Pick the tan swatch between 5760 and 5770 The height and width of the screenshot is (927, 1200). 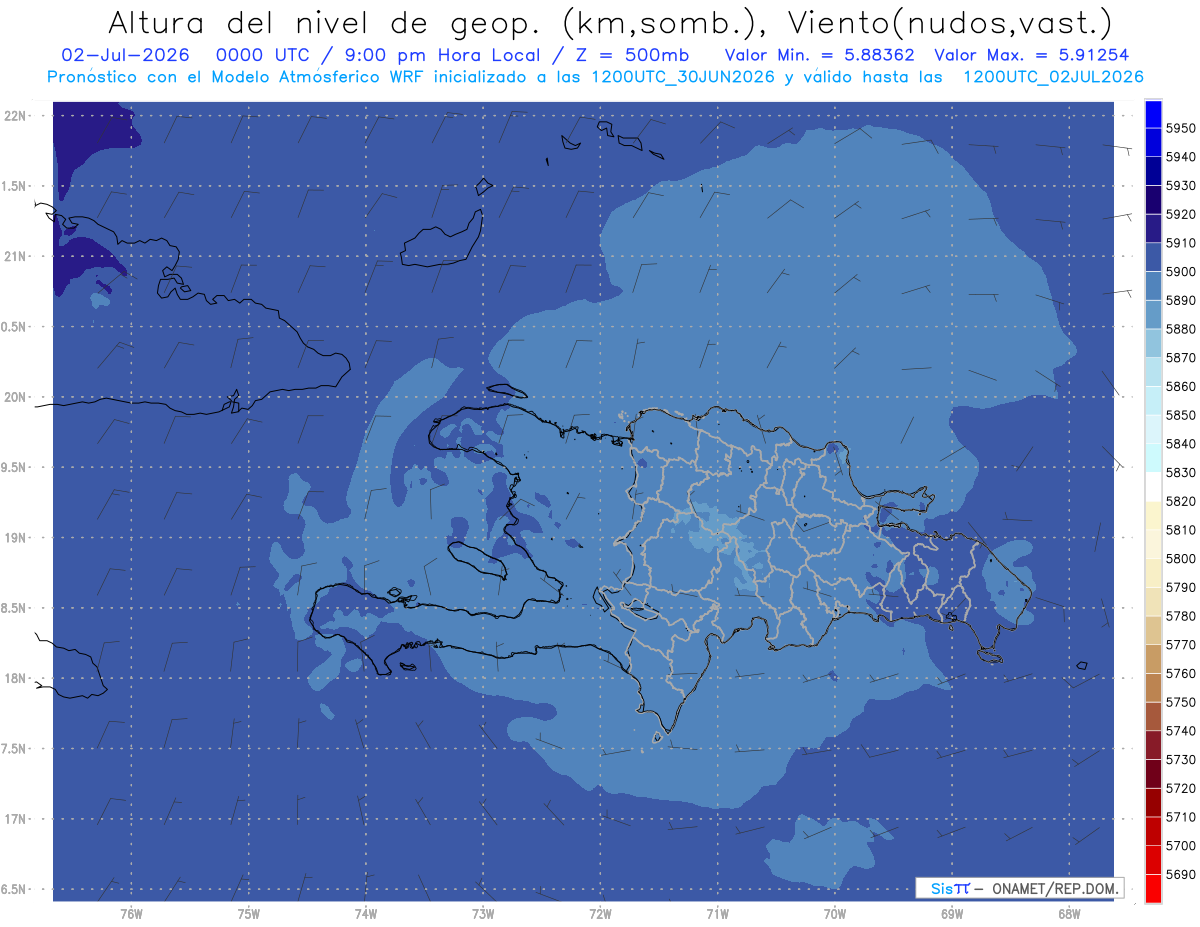coord(1153,659)
